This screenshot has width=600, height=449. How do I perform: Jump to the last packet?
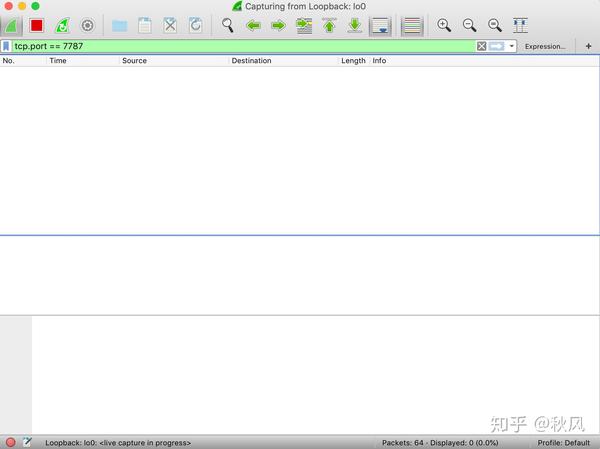point(355,26)
